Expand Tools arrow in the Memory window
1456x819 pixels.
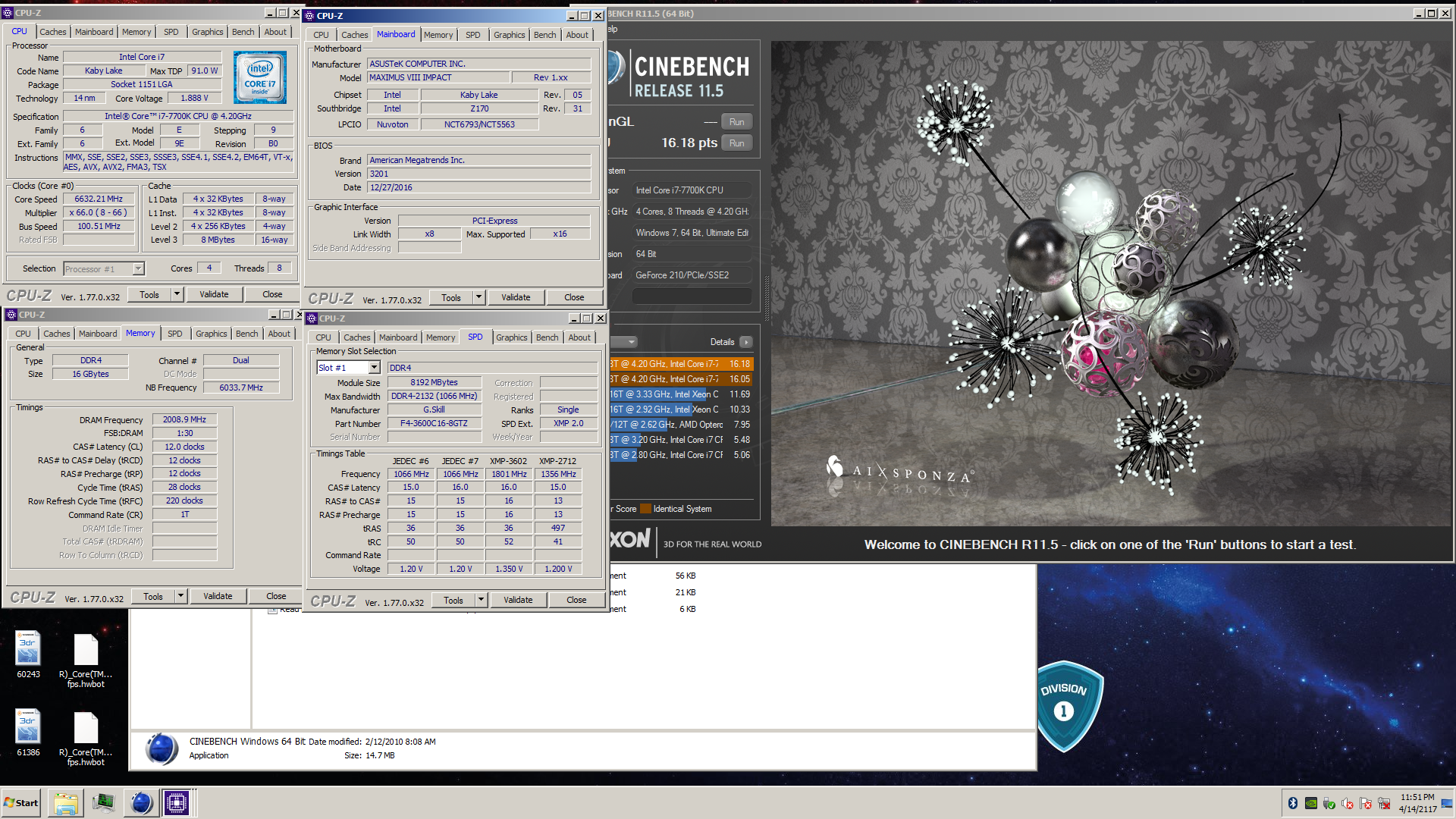point(180,596)
